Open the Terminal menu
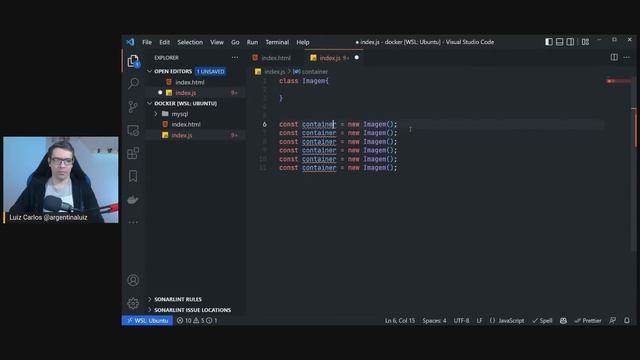Screen dimensions: 640x360 [x=277, y=42]
